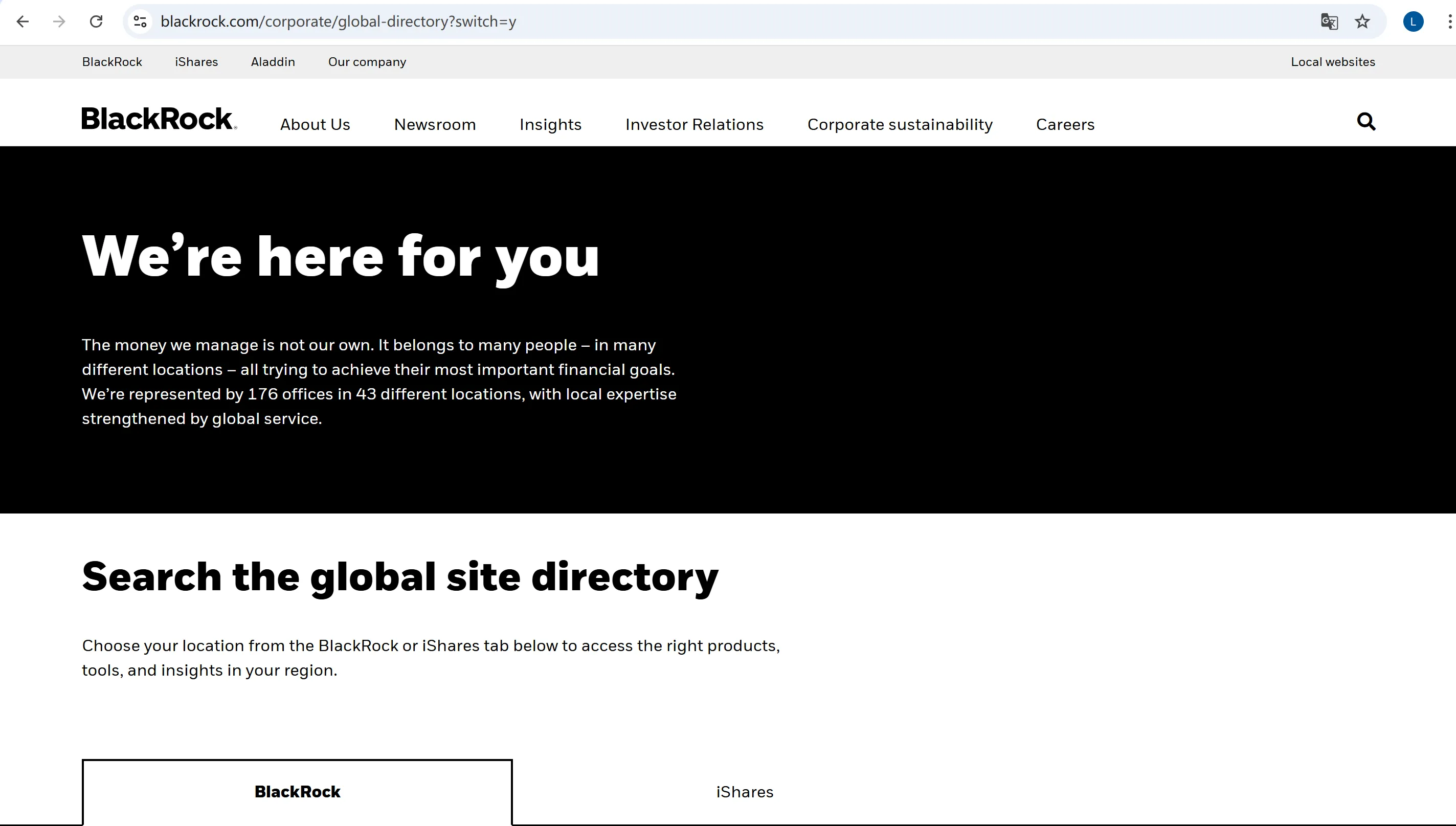This screenshot has height=826, width=1456.
Task: Bookmark this page with the star icon
Action: pyautogui.click(x=1362, y=21)
